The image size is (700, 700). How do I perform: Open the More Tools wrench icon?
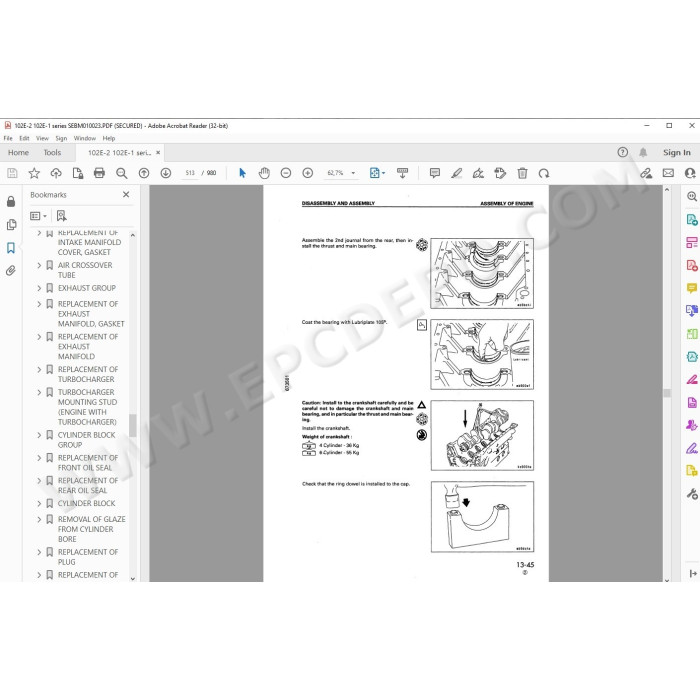[x=692, y=494]
